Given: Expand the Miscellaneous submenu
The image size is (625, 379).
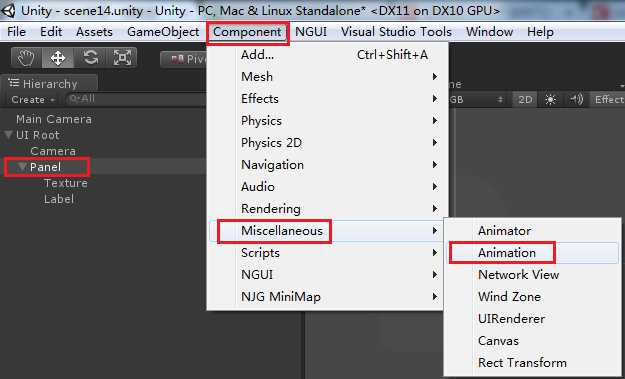Looking at the screenshot, I should [326, 231].
